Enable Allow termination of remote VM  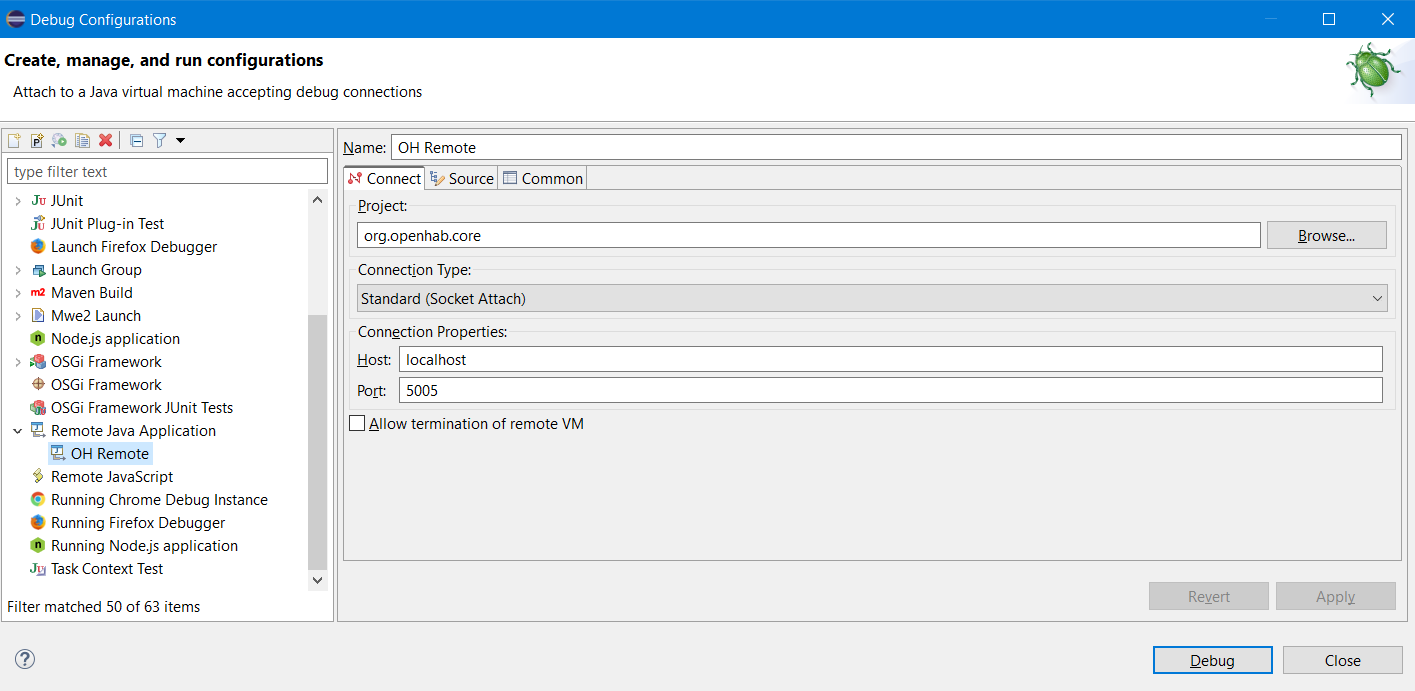(357, 424)
